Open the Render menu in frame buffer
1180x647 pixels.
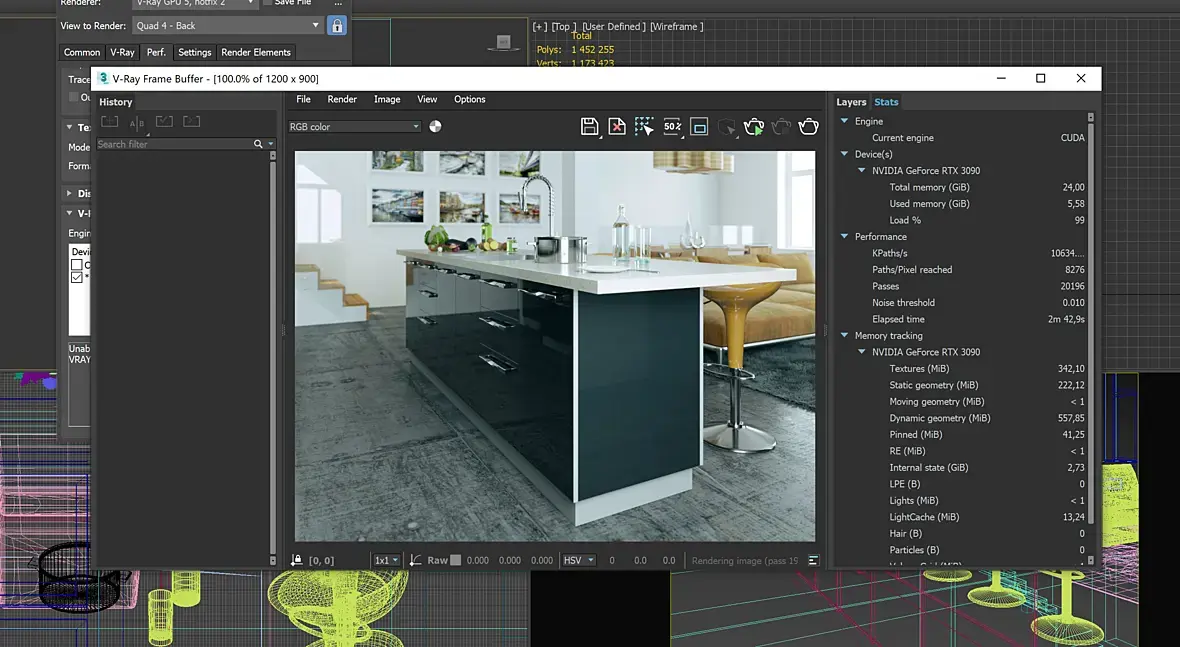click(x=342, y=99)
